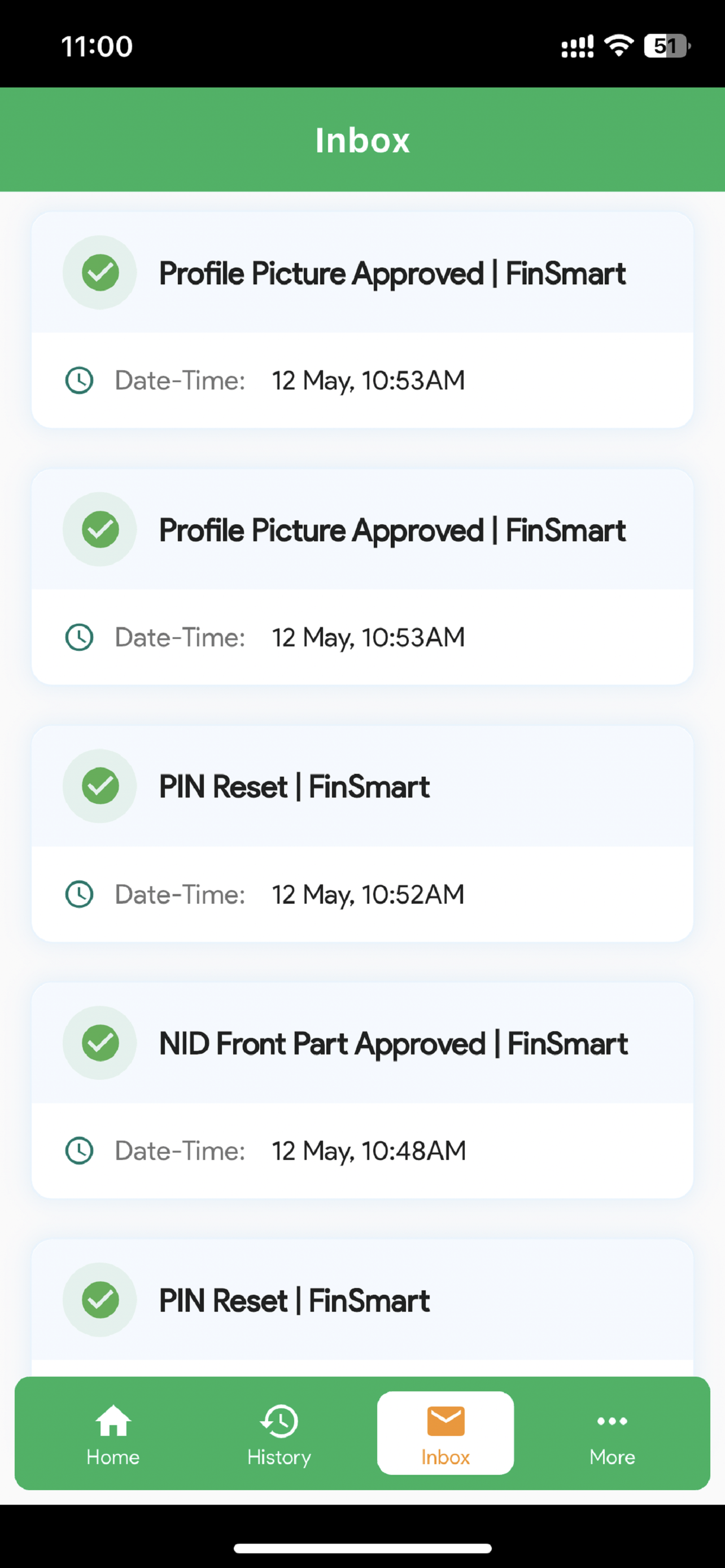
Task: Open the More three-dots menu
Action: click(612, 1421)
